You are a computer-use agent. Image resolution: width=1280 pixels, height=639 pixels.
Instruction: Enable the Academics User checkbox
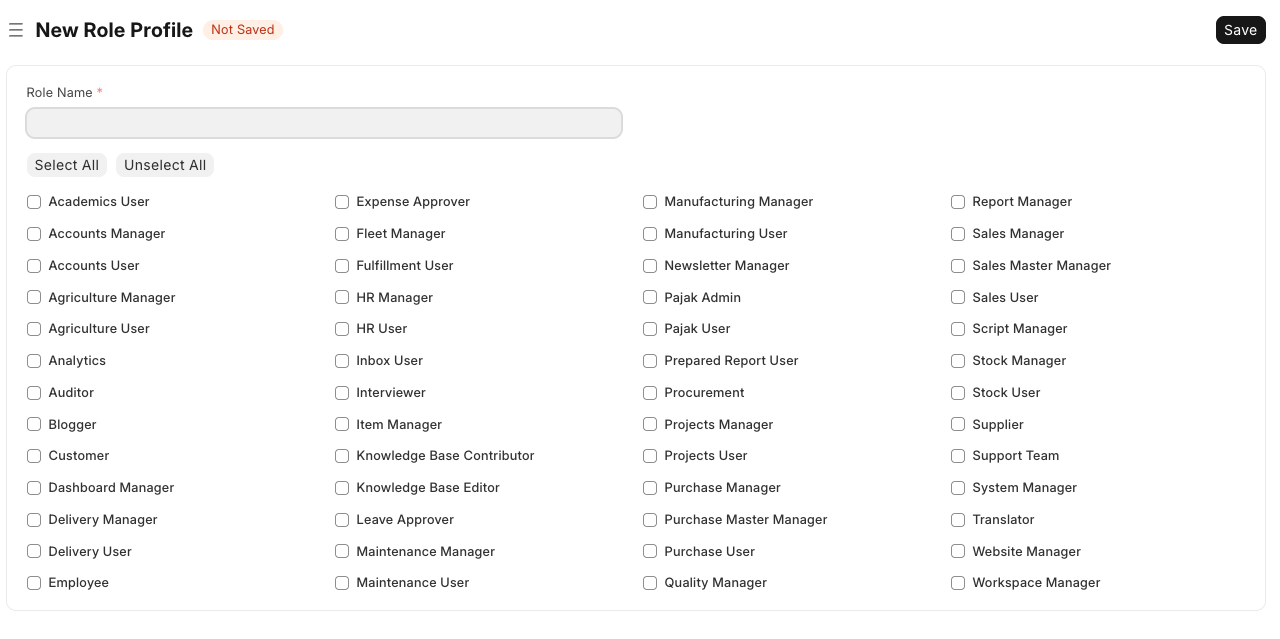[34, 202]
